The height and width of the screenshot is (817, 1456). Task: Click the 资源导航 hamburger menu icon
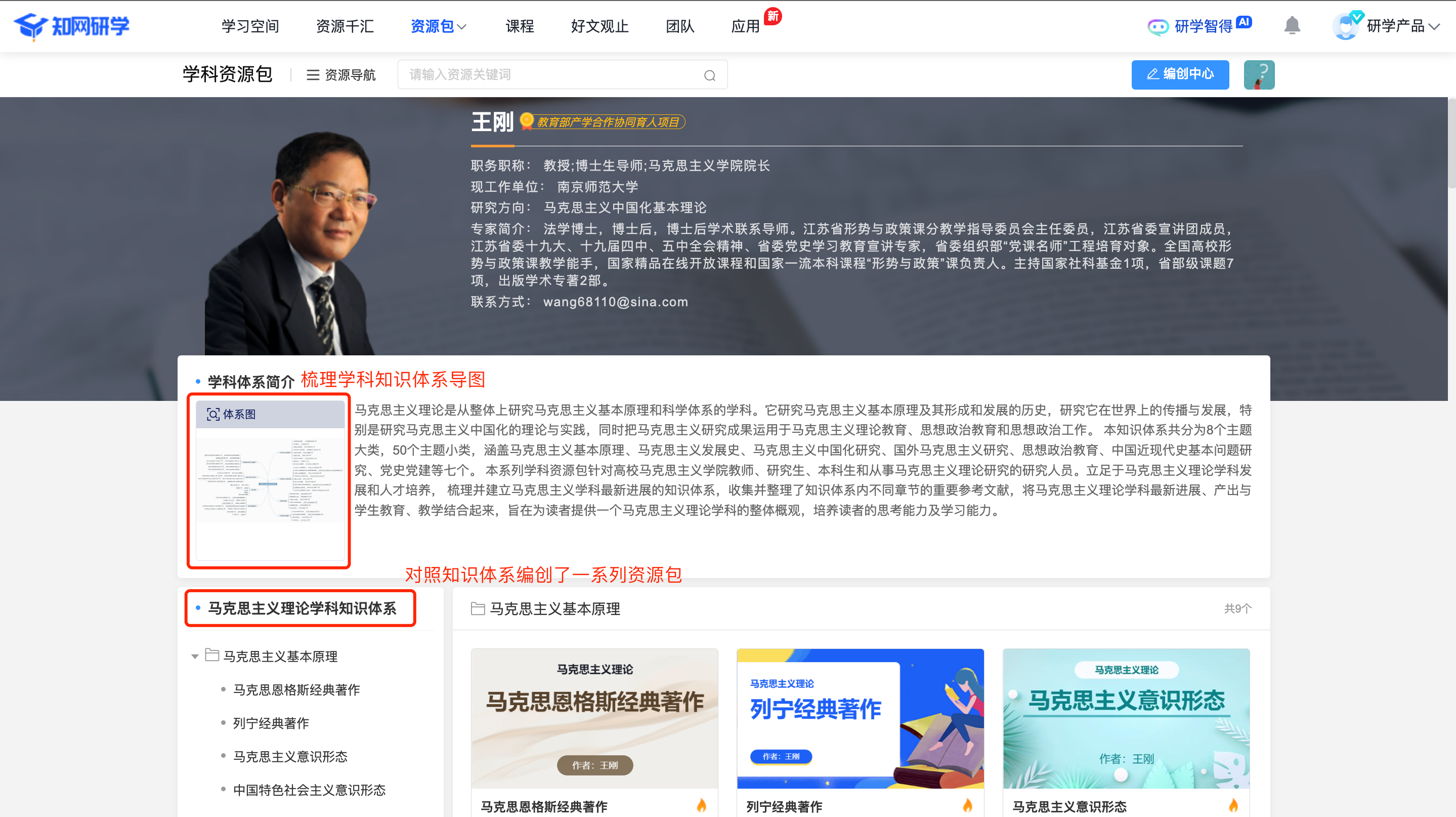[313, 75]
